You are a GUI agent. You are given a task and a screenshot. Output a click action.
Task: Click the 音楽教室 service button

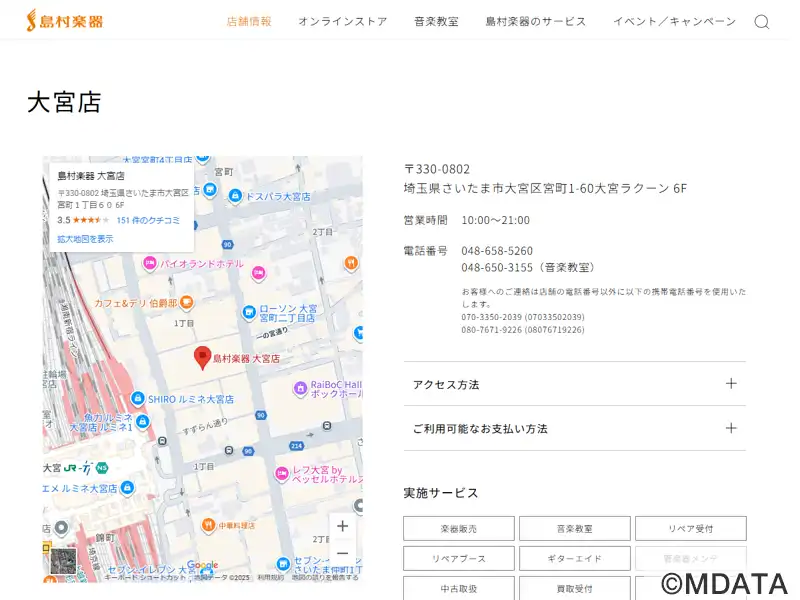574,529
